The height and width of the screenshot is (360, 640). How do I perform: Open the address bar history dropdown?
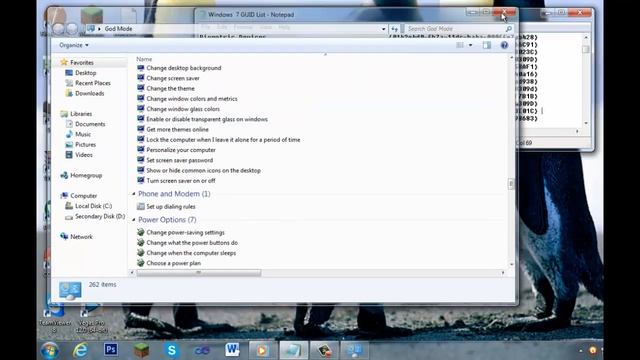pos(383,29)
